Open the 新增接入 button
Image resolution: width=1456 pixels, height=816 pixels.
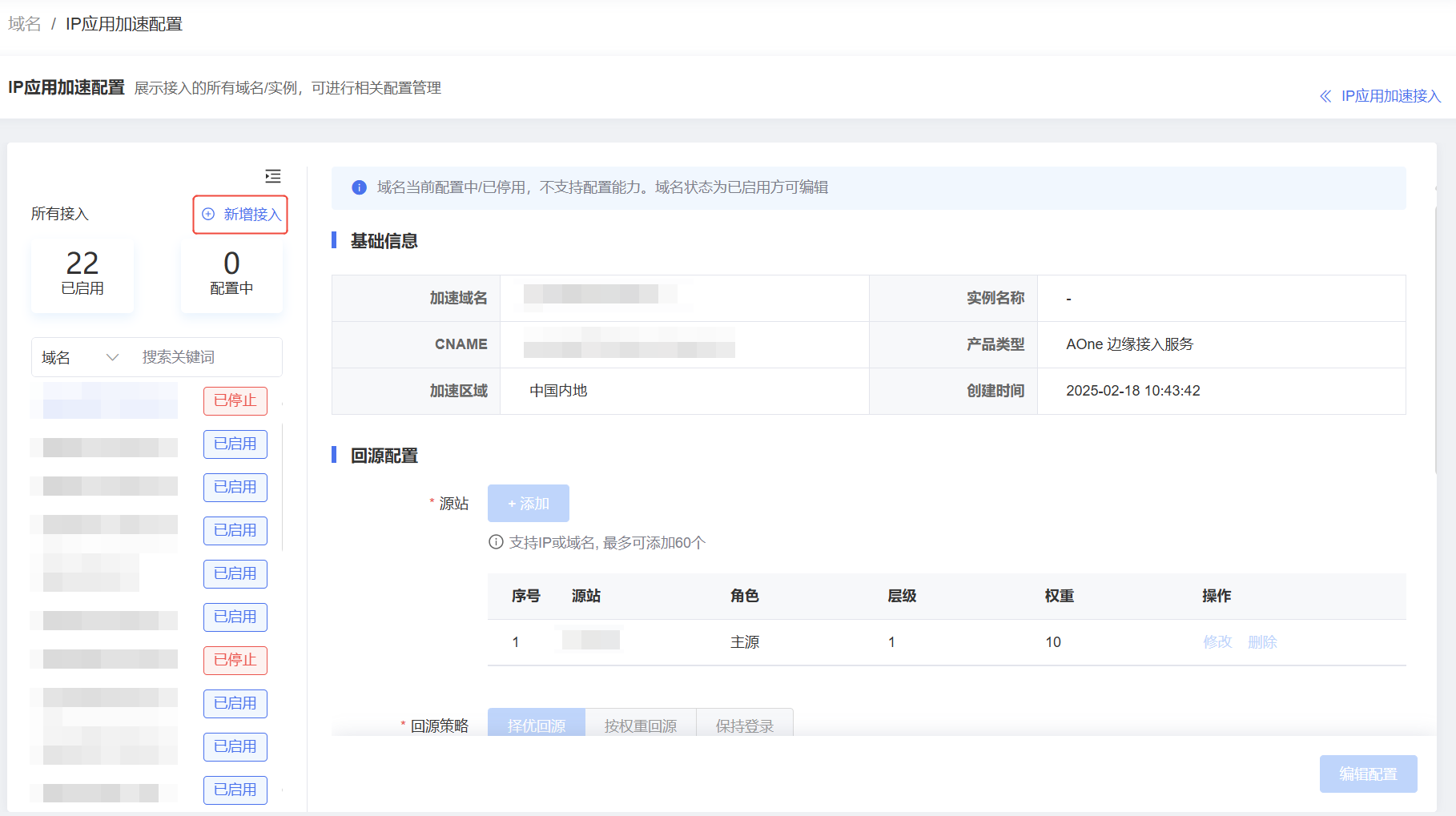[240, 215]
